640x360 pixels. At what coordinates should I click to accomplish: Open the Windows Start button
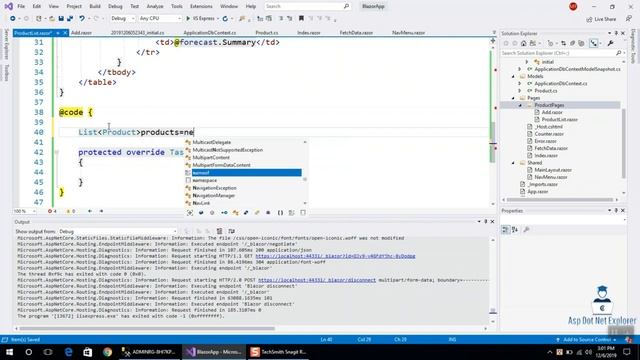(9, 352)
